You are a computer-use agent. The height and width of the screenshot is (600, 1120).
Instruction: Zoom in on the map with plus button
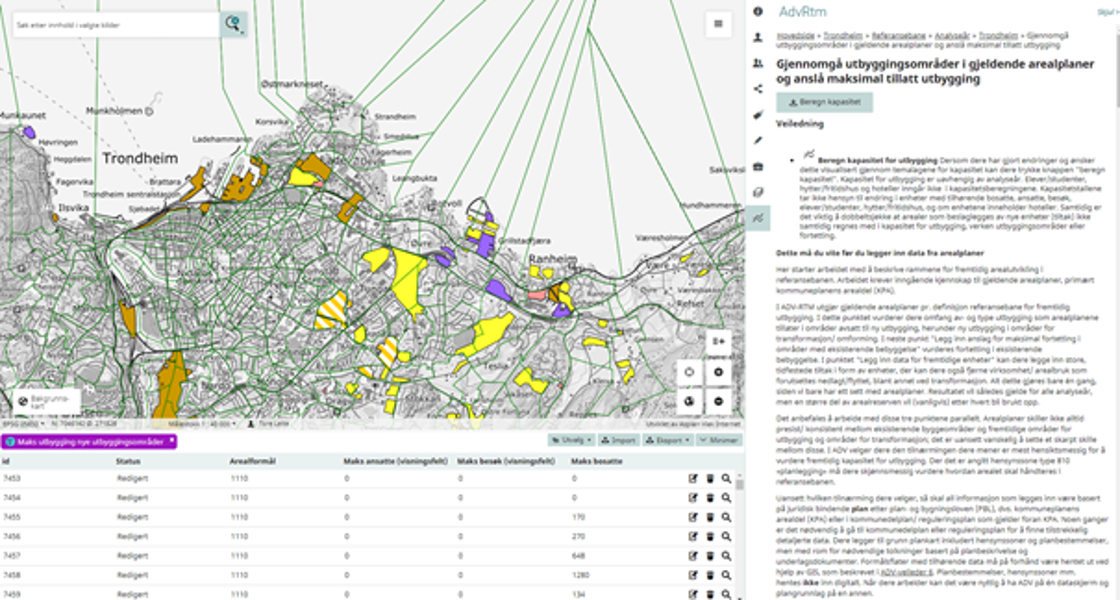[718, 371]
